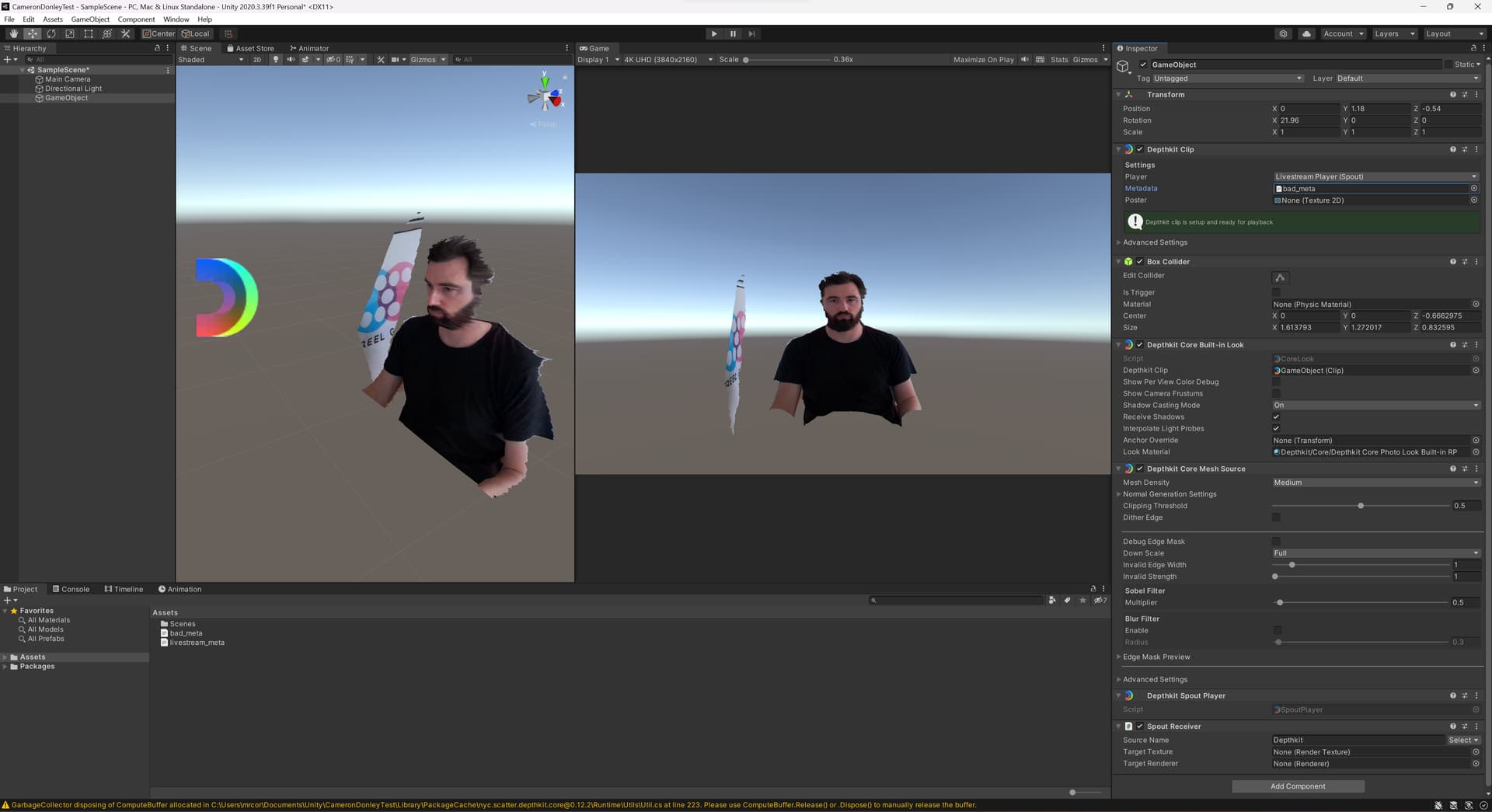Click the Add Component button
This screenshot has width=1492, height=812.
pyautogui.click(x=1297, y=786)
